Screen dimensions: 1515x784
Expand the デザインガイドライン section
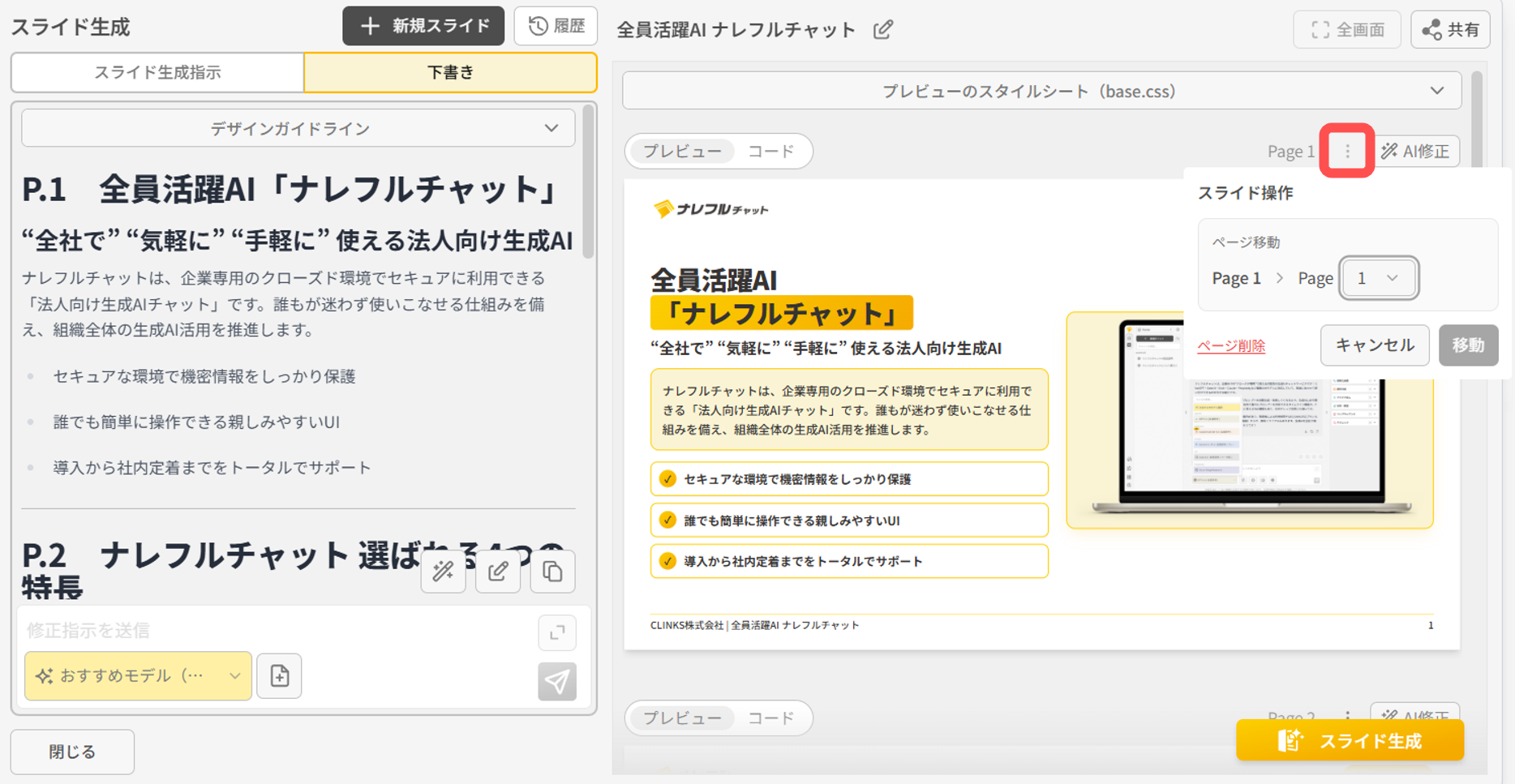click(298, 128)
